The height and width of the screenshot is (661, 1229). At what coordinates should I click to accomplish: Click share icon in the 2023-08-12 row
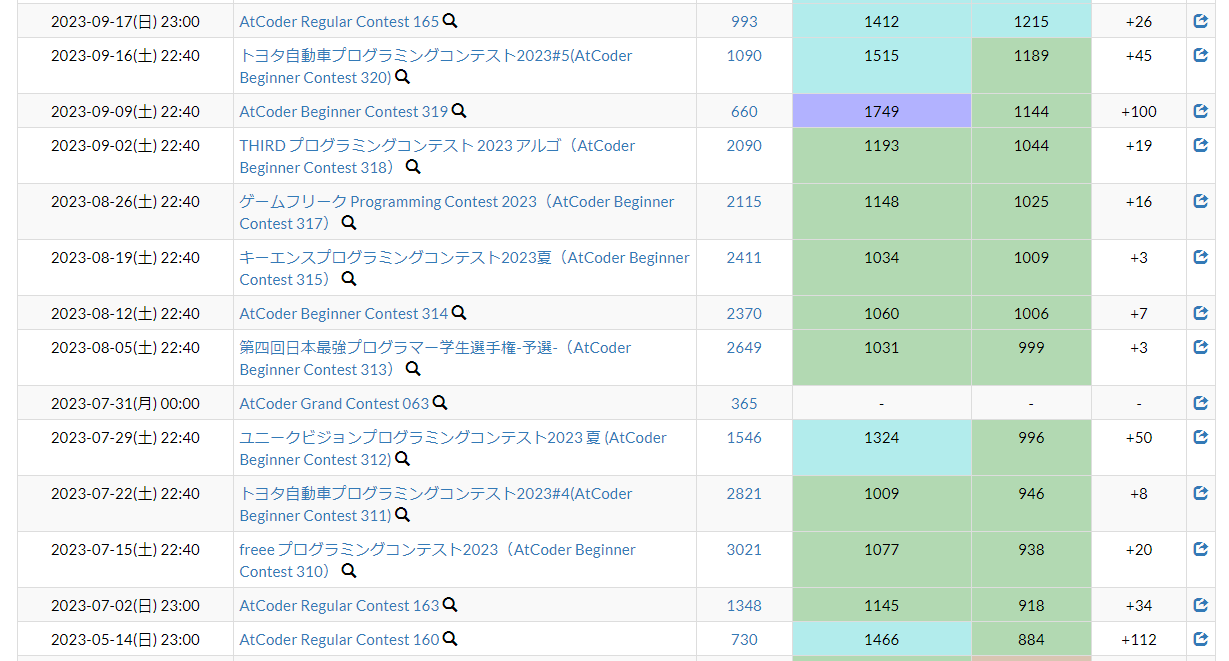click(x=1201, y=313)
